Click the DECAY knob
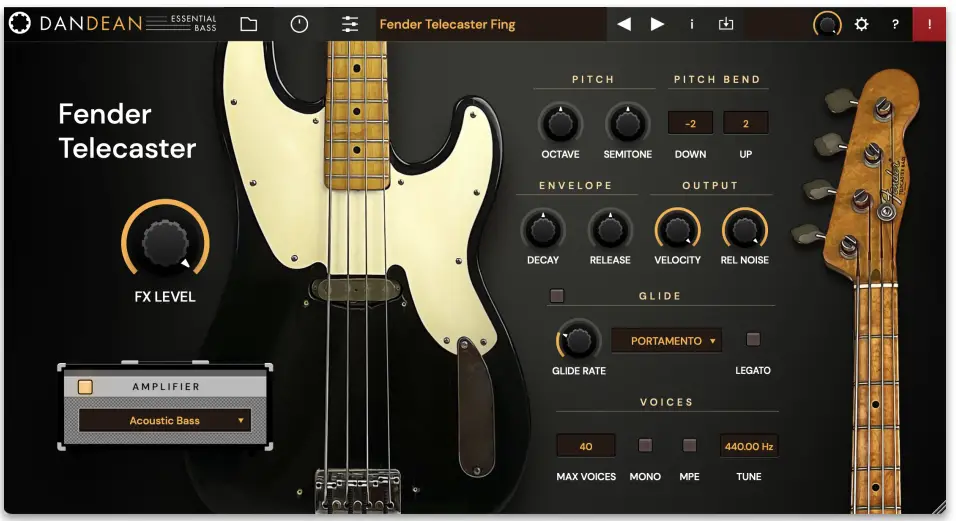Viewport: 956px width, 521px height. [543, 230]
